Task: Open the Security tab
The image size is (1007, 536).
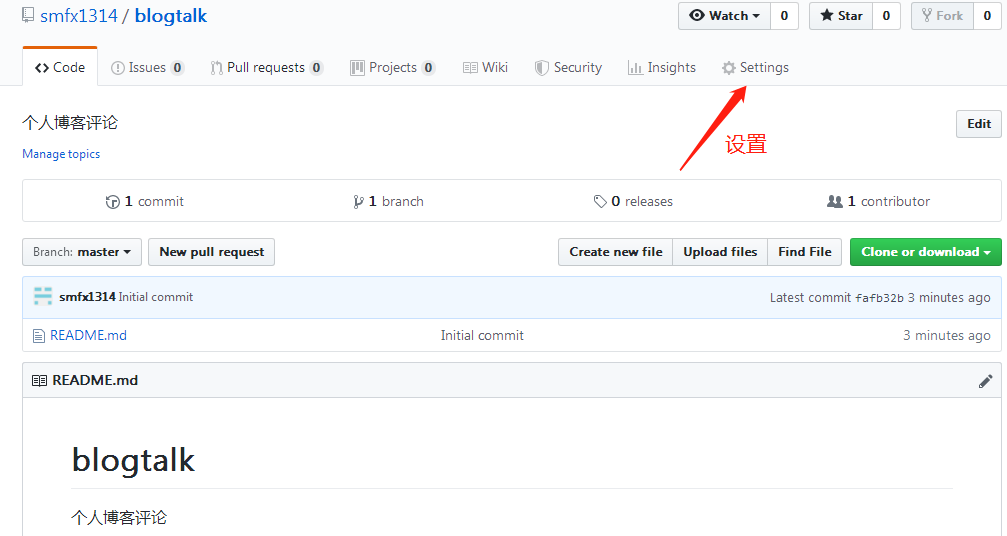Action: pyautogui.click(x=568, y=67)
